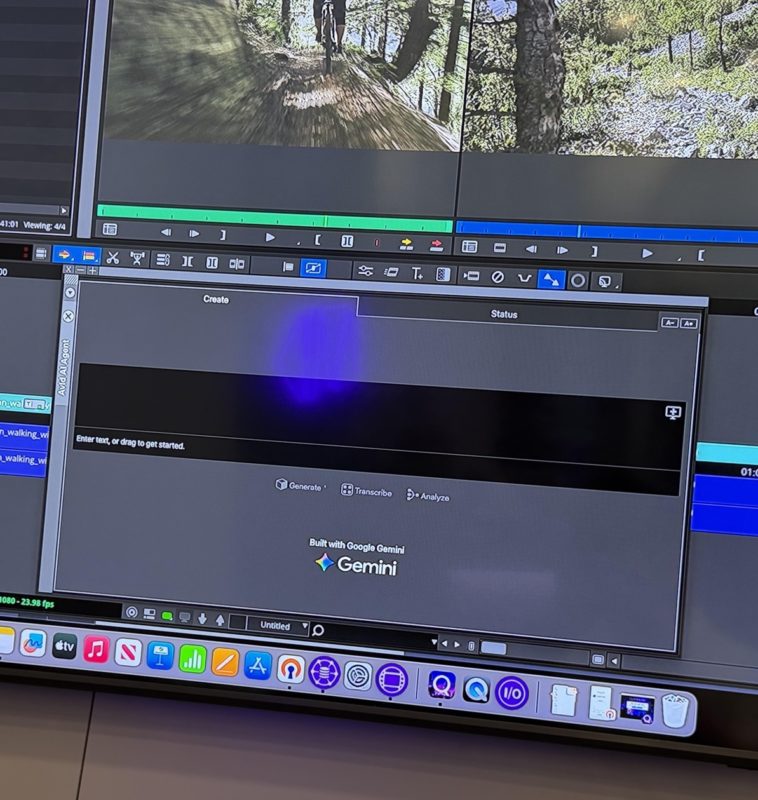
Task: Open Keynote in the Dock
Action: (160, 655)
